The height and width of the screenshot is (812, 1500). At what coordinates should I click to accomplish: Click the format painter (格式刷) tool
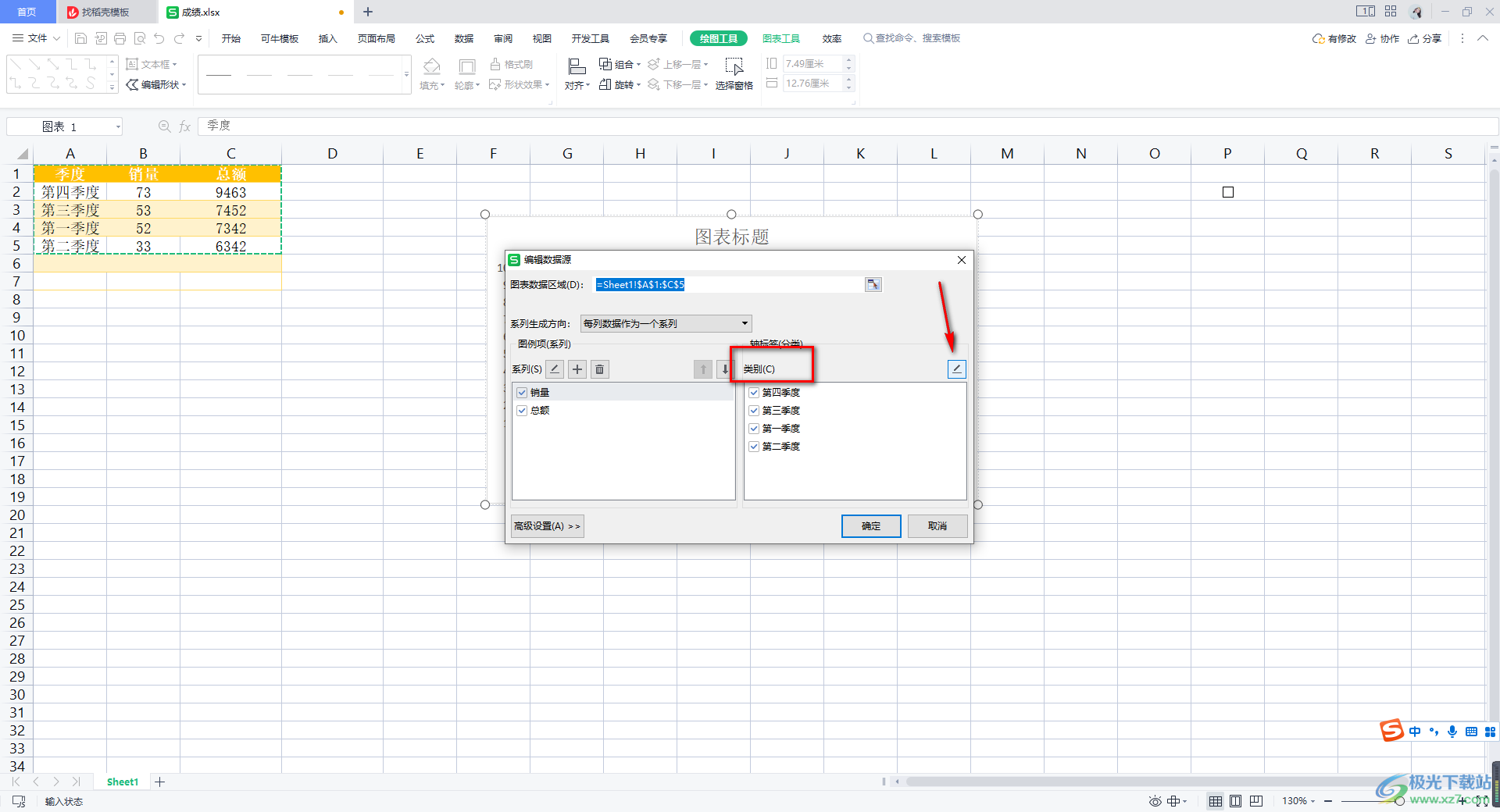tap(512, 64)
